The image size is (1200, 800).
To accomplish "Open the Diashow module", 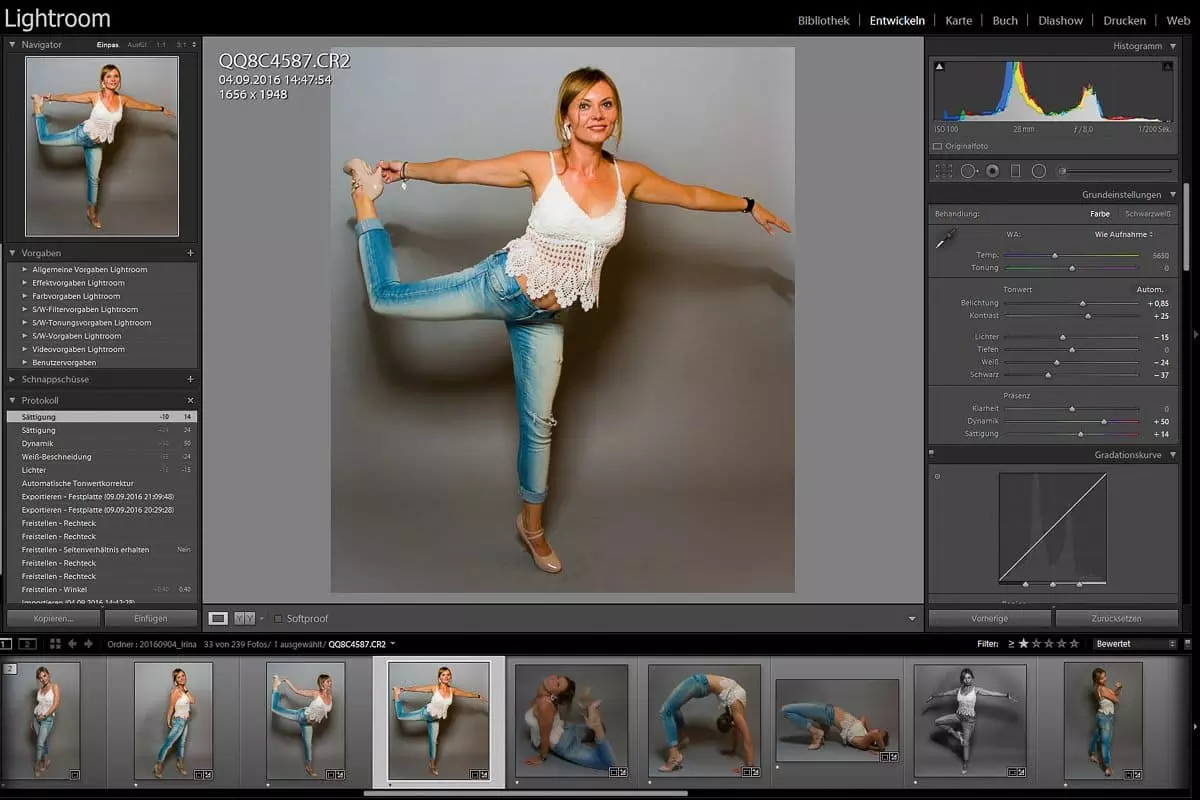I will tap(1060, 20).
